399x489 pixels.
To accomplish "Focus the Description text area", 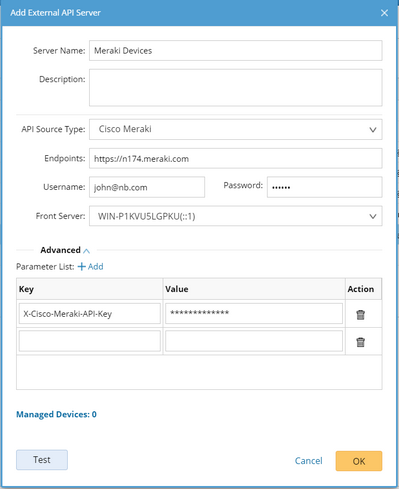I will [x=236, y=88].
